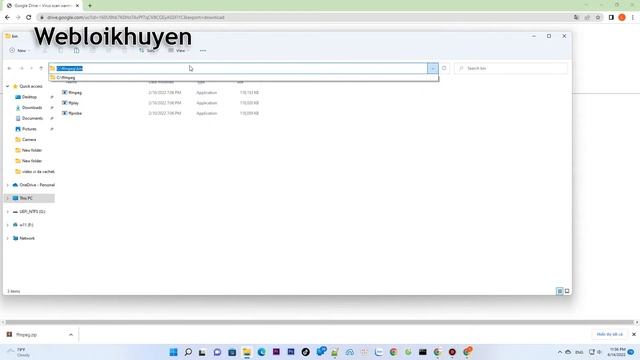The width and height of the screenshot is (640, 360).
Task: Show hidden system tray icons
Action: 560,352
